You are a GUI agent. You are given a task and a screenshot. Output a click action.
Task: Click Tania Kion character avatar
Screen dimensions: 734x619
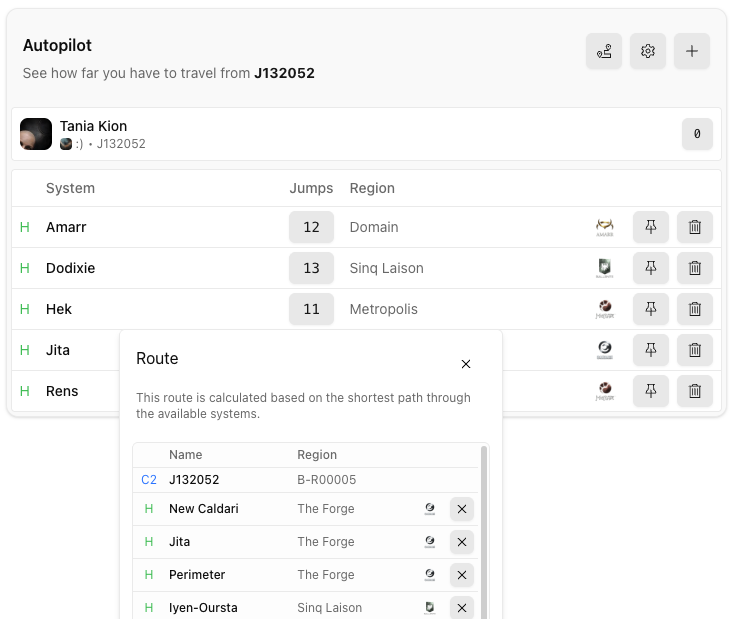tap(36, 134)
